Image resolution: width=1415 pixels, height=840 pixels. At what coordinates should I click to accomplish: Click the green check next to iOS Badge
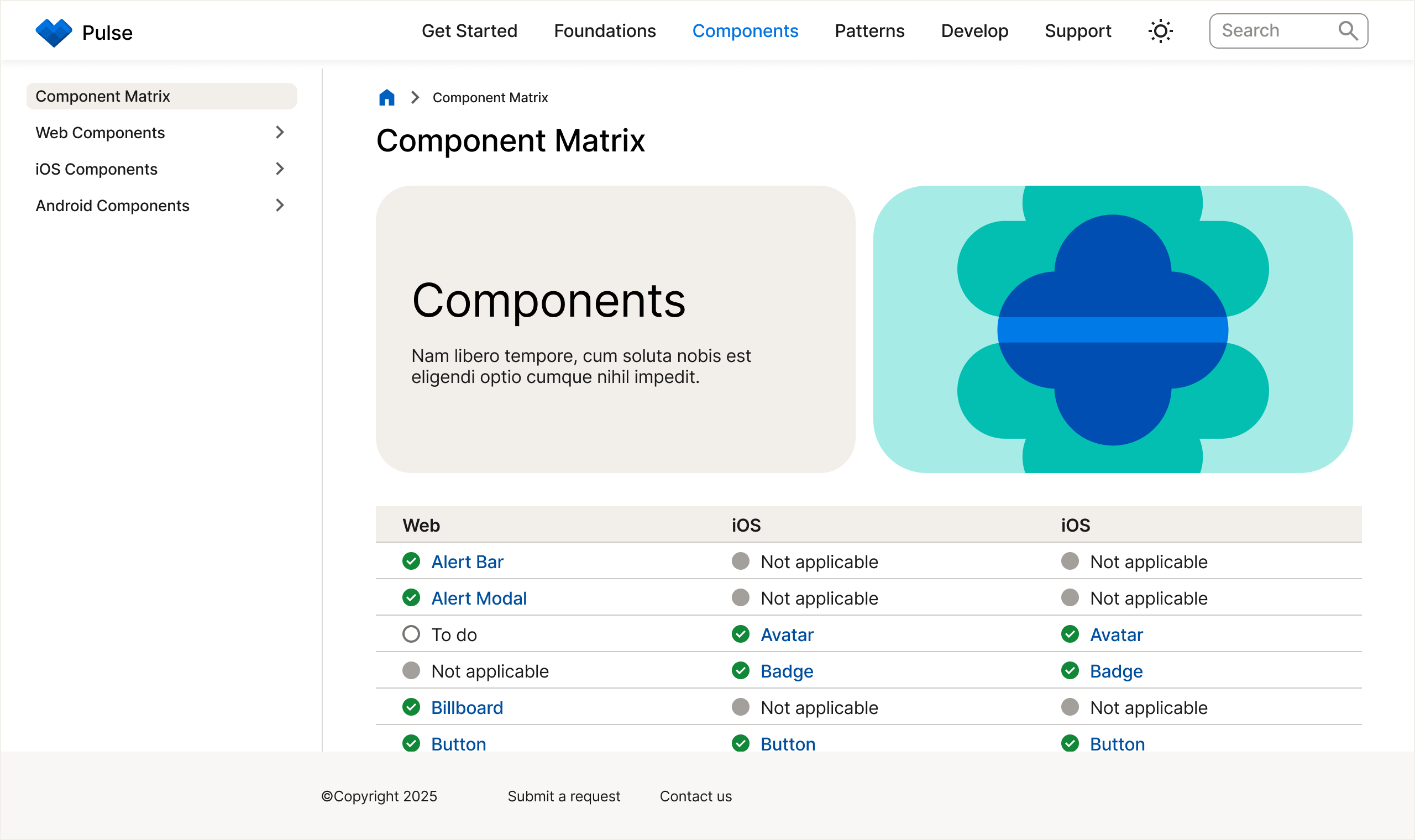pyautogui.click(x=741, y=671)
